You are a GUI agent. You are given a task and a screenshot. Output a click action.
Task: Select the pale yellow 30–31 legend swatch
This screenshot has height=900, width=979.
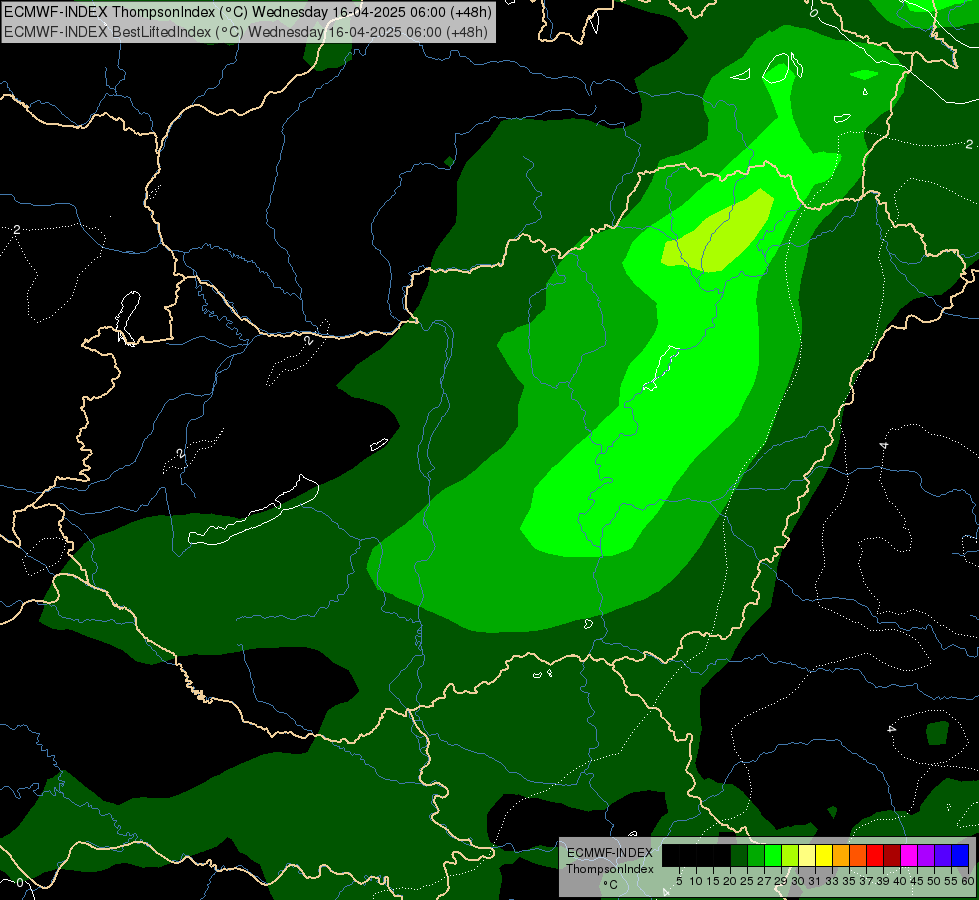tap(807, 855)
